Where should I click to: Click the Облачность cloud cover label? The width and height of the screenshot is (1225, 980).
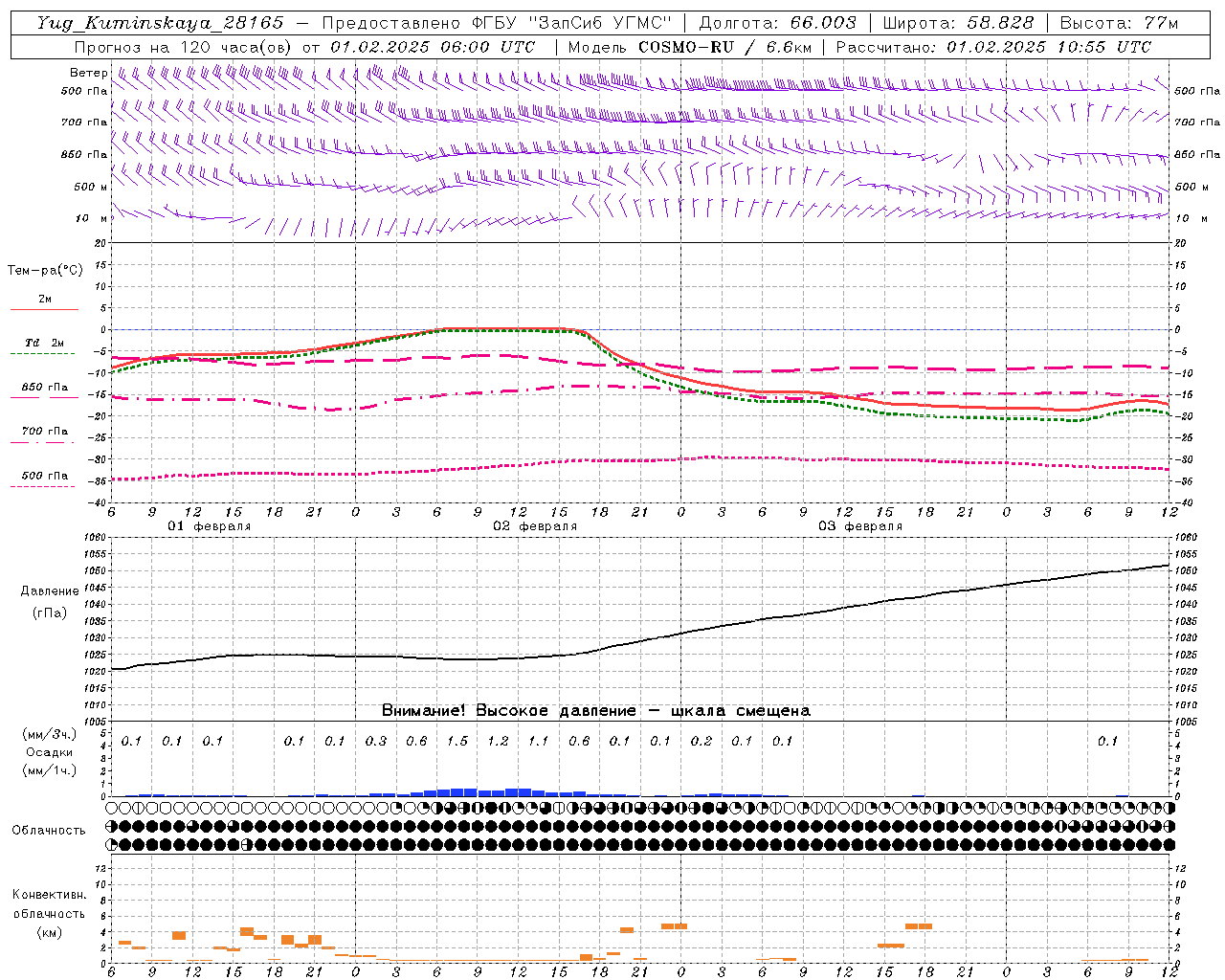[49, 831]
